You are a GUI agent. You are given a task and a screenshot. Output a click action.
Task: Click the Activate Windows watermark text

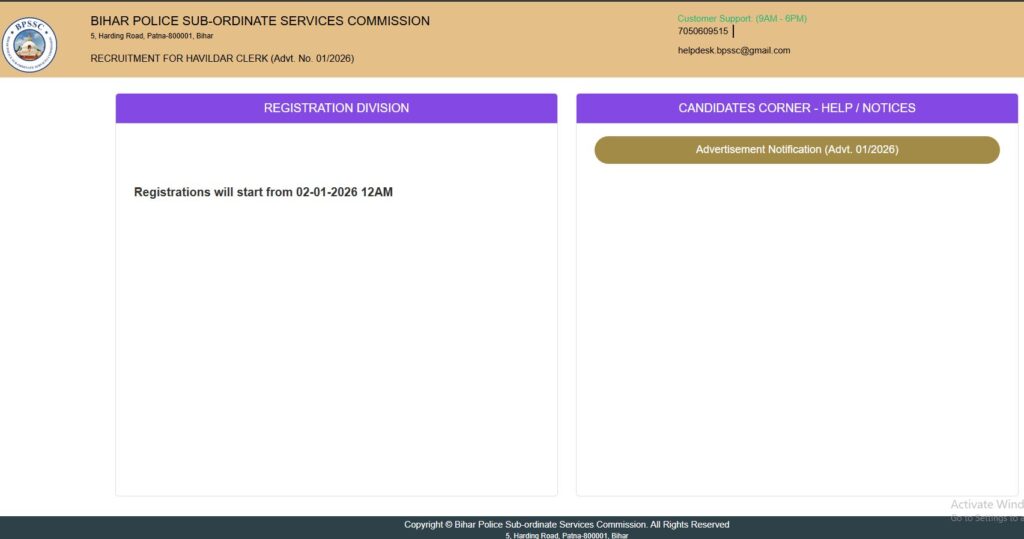click(x=986, y=505)
